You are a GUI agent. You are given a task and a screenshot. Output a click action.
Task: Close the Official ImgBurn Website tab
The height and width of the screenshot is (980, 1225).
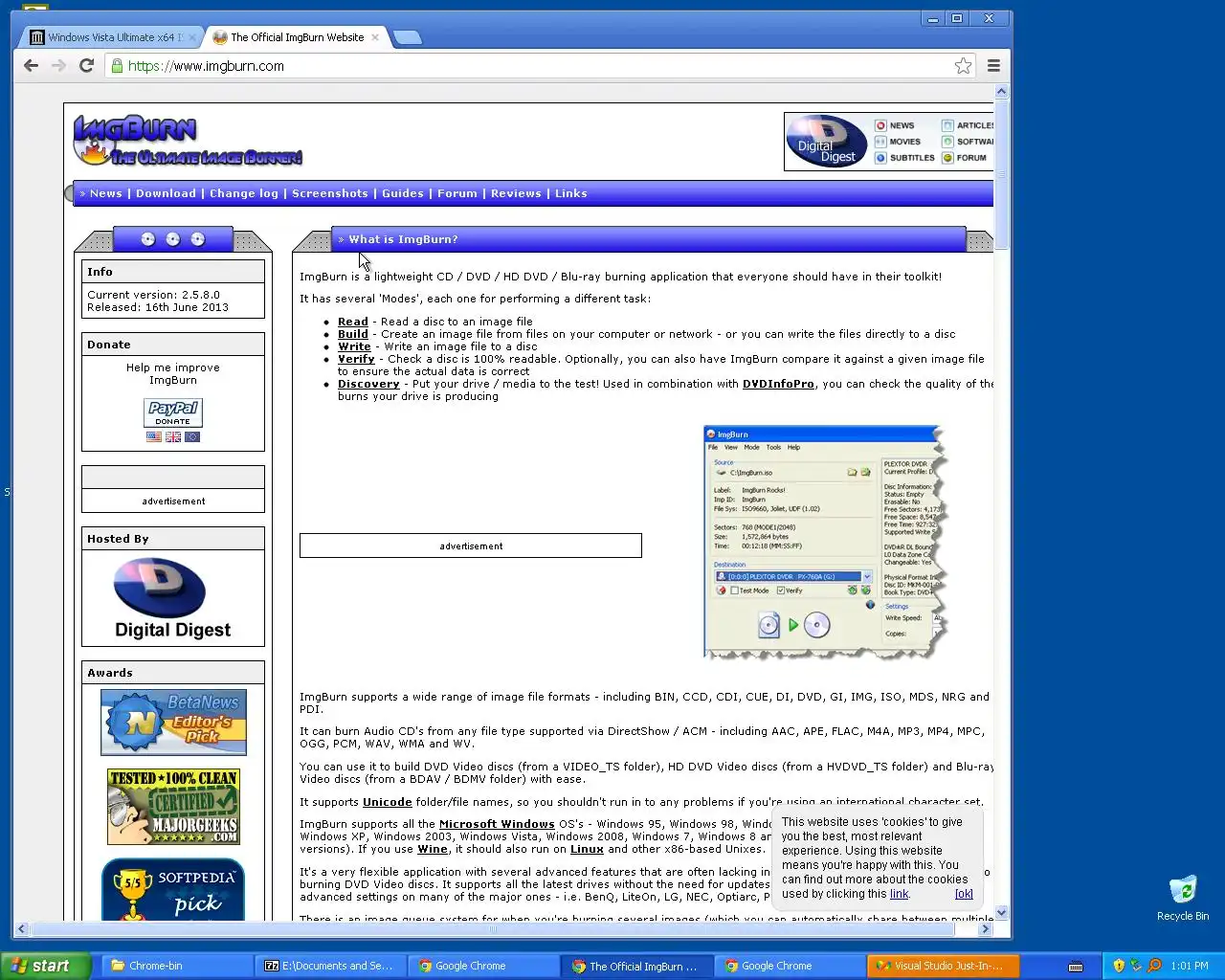click(x=375, y=37)
